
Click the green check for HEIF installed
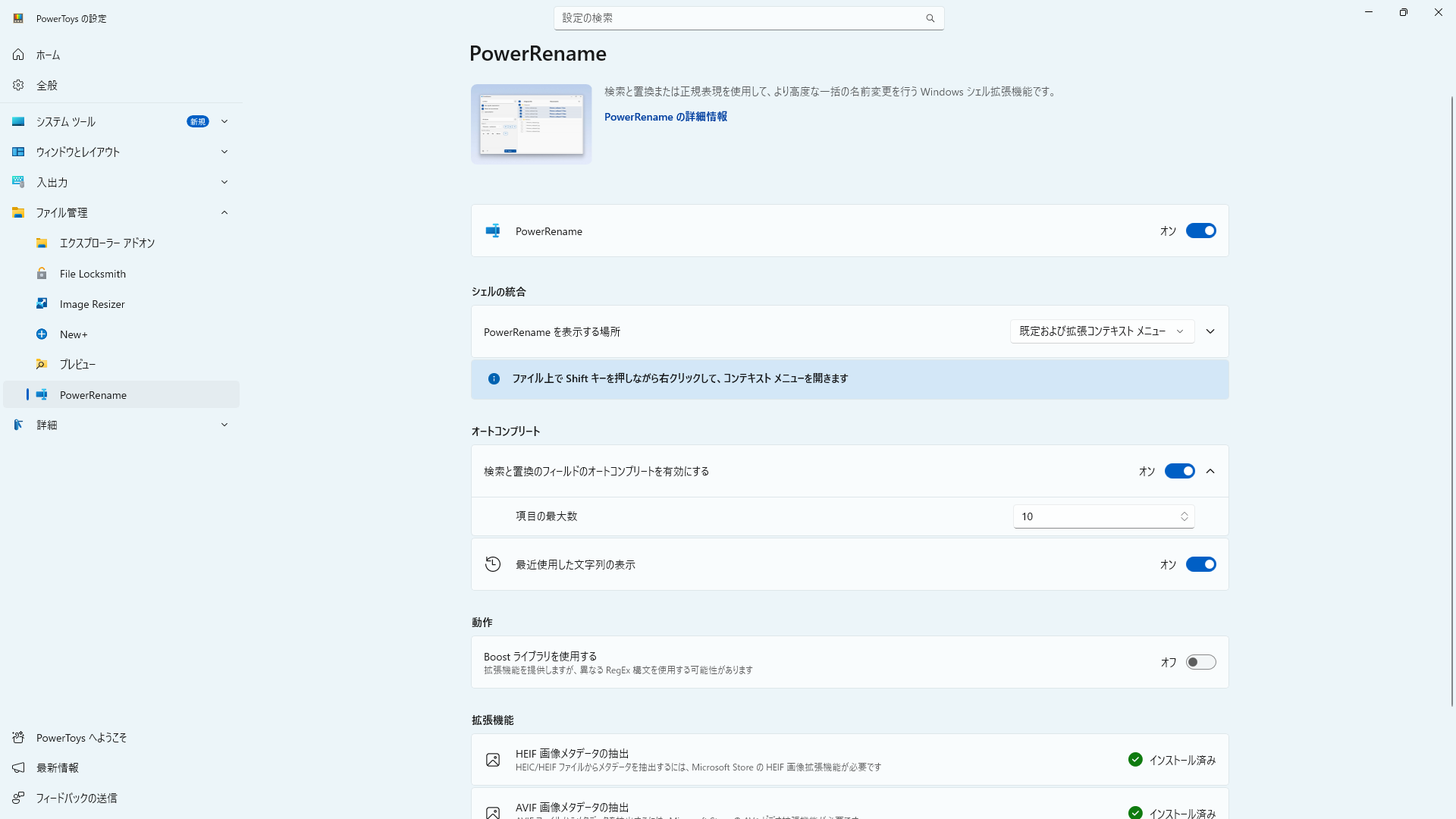pyautogui.click(x=1135, y=759)
